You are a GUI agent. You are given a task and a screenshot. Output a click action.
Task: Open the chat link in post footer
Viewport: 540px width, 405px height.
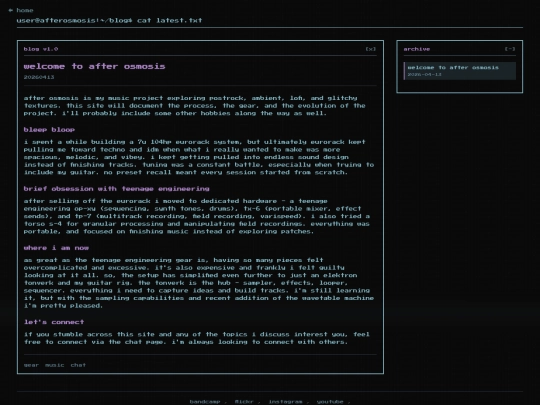point(78,365)
